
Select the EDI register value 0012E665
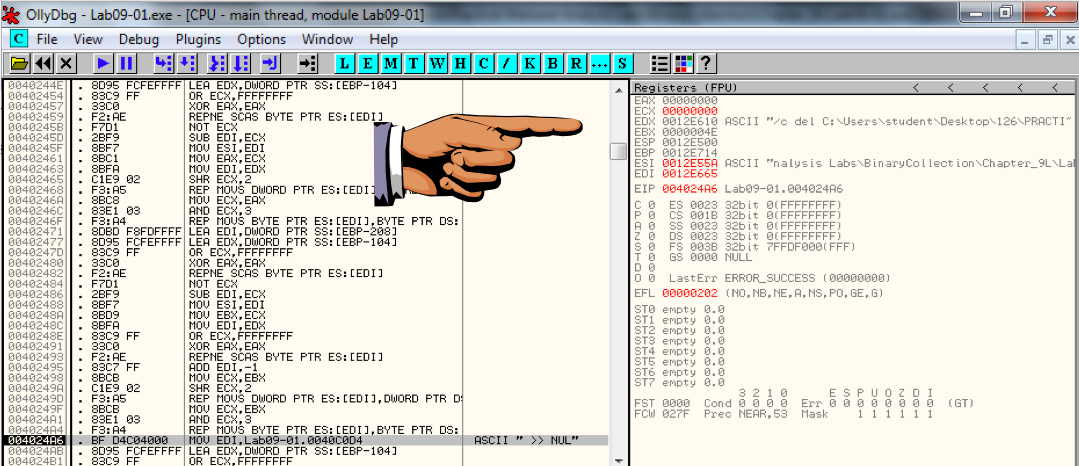690,172
